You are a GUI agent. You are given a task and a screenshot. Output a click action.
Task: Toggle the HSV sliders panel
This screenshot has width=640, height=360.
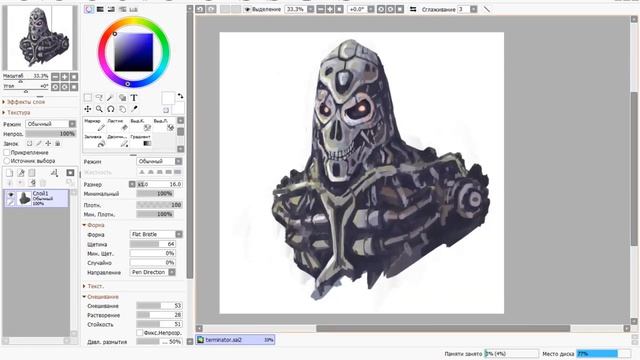click(x=111, y=9)
